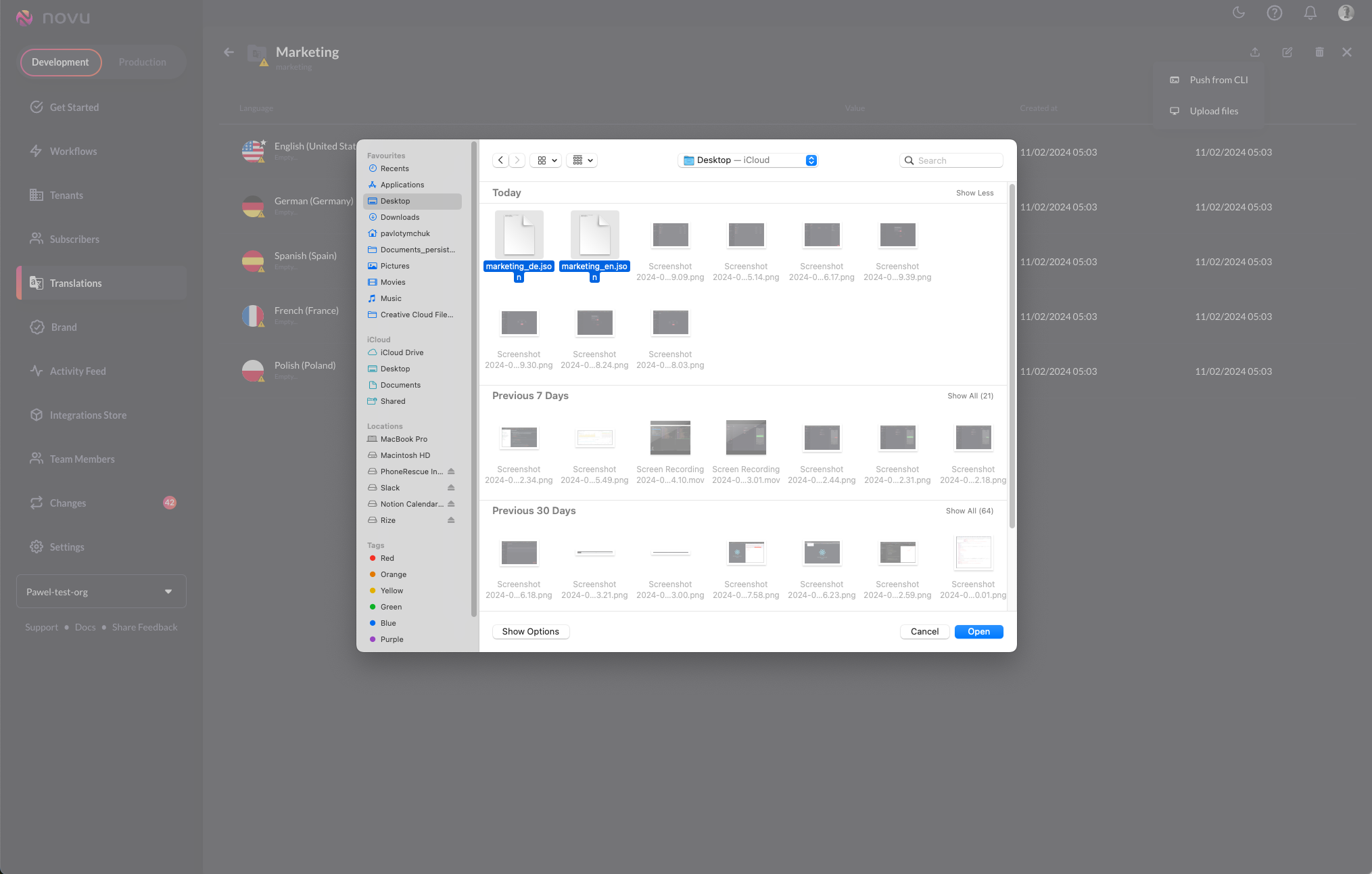Viewport: 1372px width, 874px height.
Task: Open the grouping options dropdown
Action: point(582,160)
